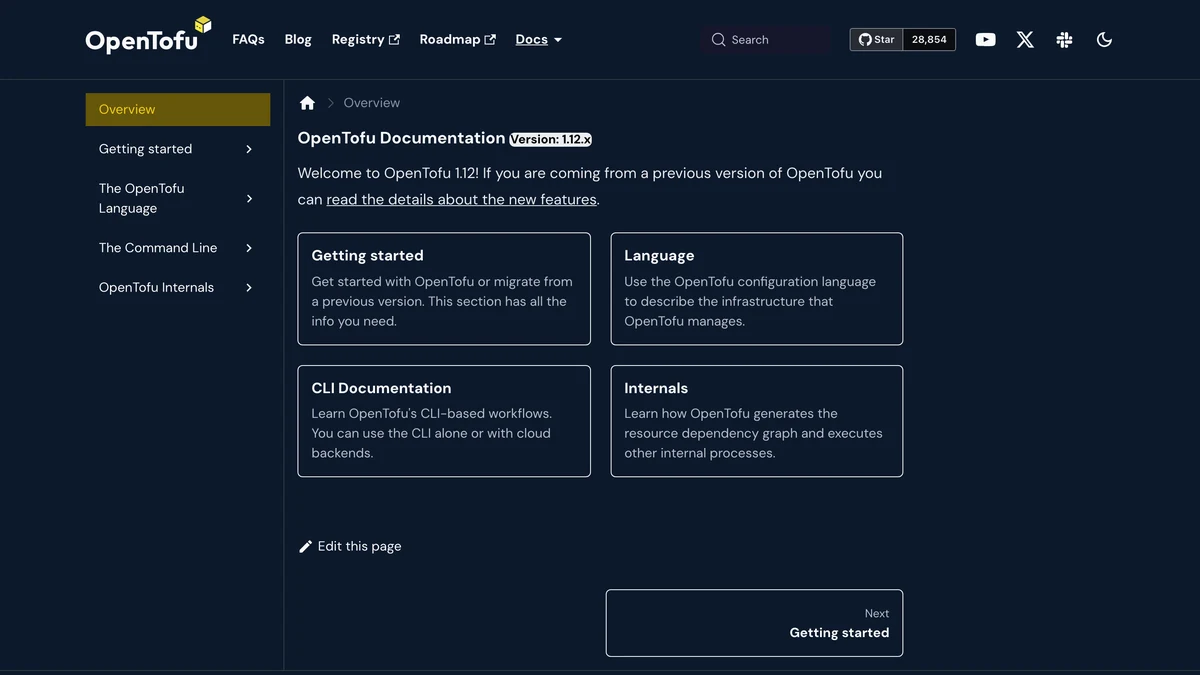This screenshot has height=675, width=1200.
Task: Open Getting started in the sidebar
Action: pos(145,149)
